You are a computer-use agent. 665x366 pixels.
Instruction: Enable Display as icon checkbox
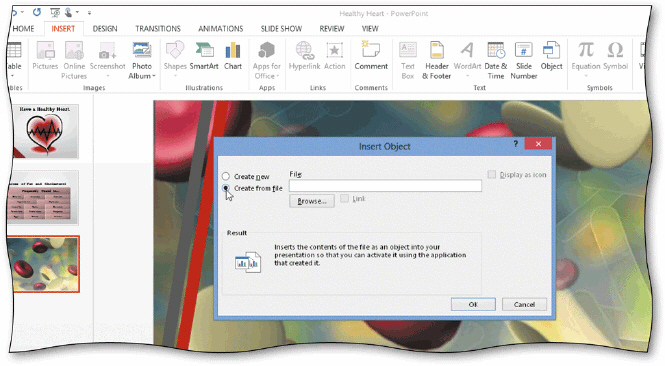coord(492,174)
